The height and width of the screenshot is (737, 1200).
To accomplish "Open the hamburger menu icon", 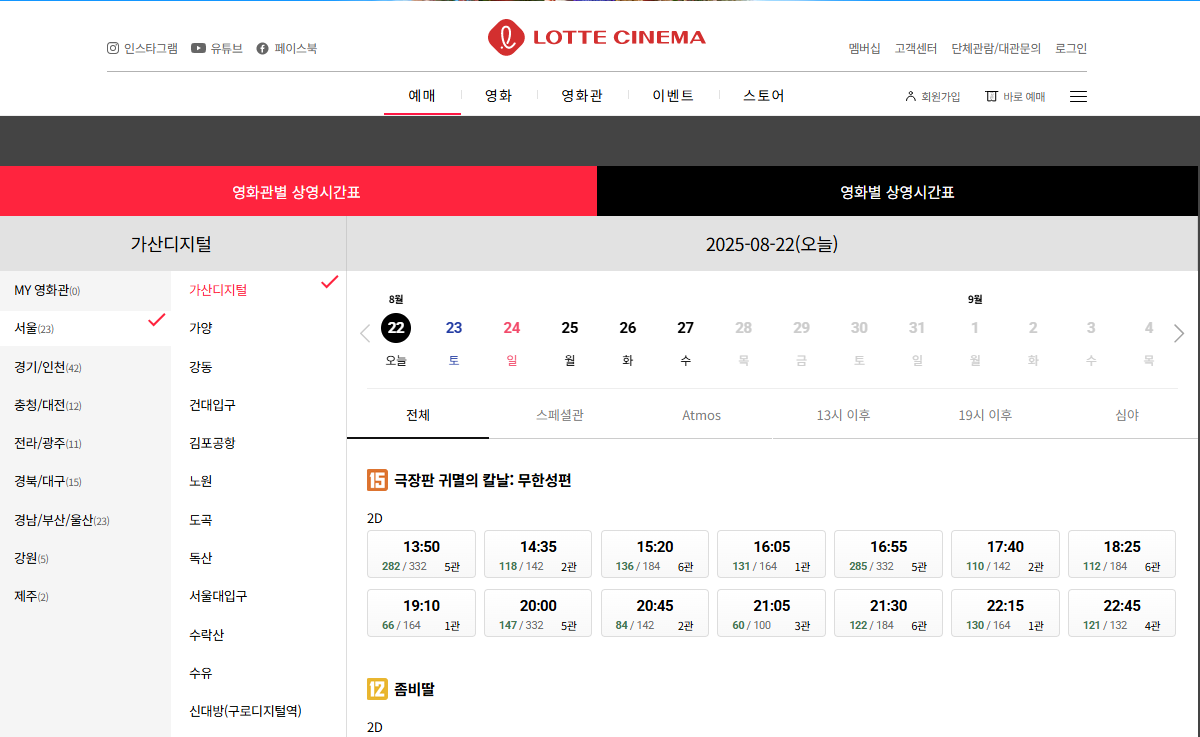I will (1078, 97).
